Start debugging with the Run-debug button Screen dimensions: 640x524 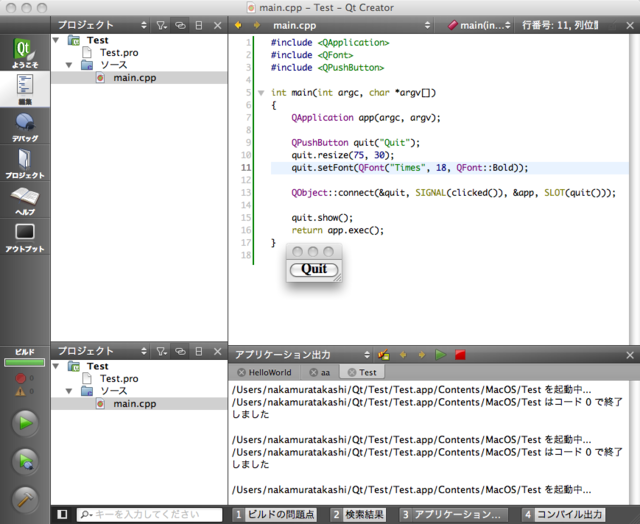point(25,461)
